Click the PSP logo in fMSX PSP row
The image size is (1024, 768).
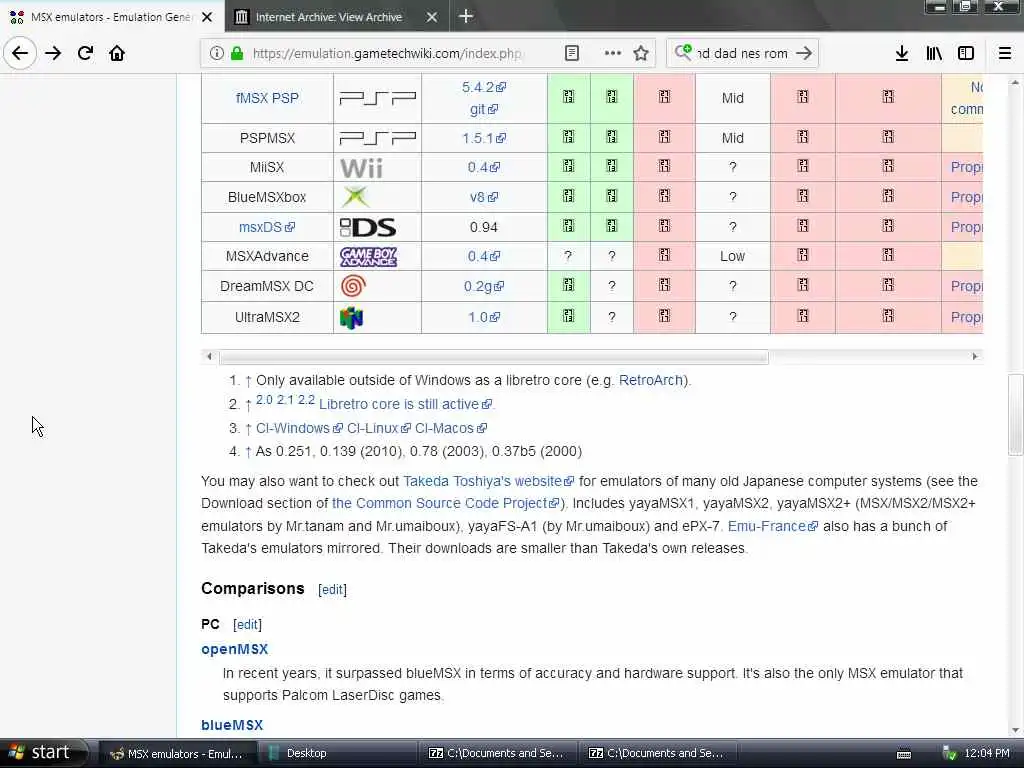click(x=377, y=98)
